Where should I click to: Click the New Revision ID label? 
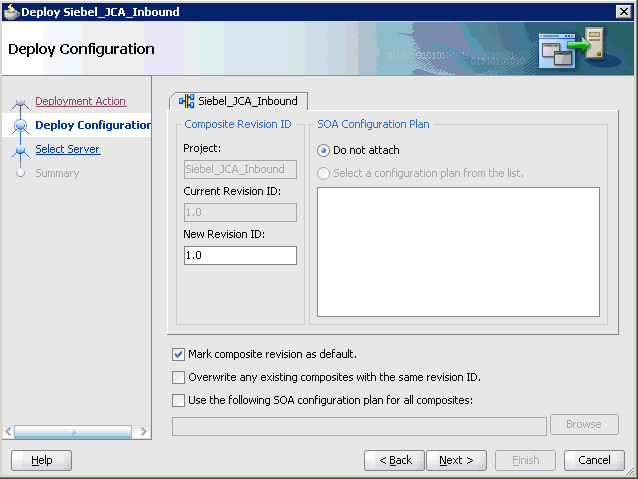224,234
